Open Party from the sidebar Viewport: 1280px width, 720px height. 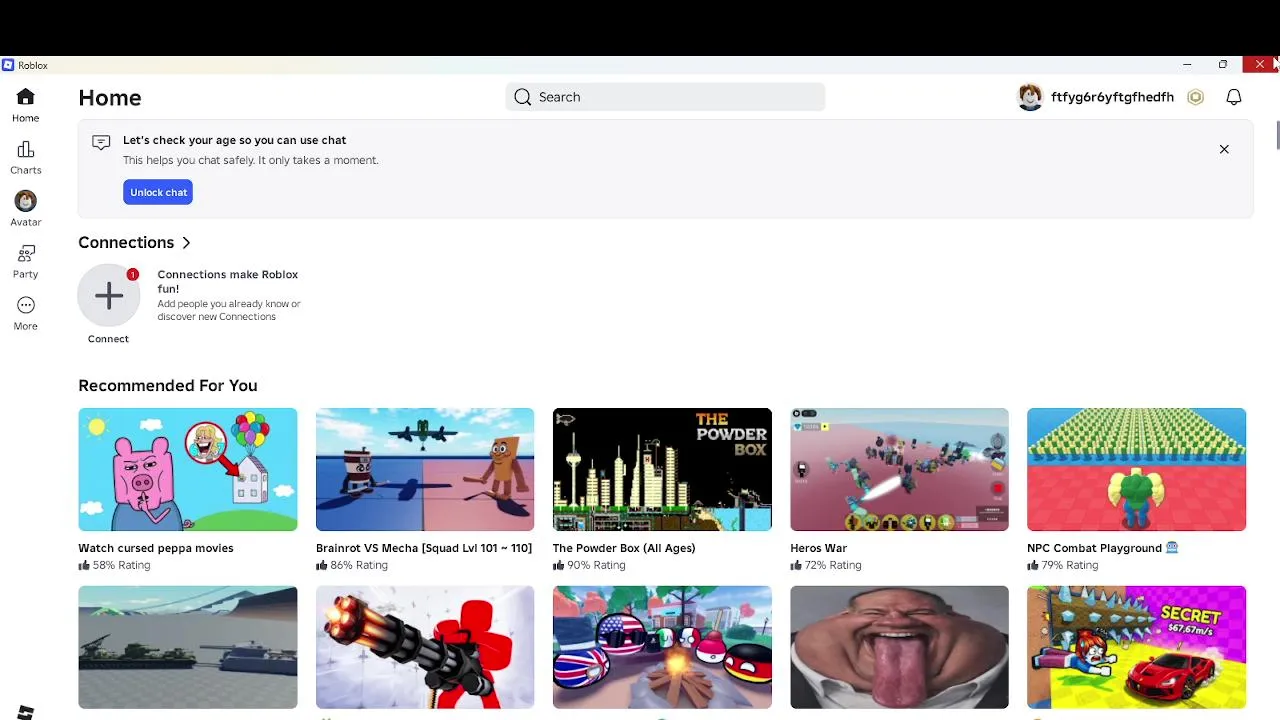[25, 254]
